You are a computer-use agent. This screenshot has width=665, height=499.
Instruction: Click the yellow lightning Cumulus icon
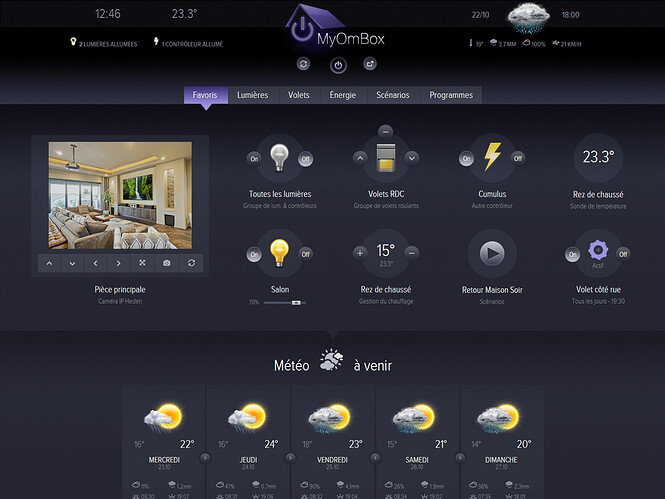492,157
